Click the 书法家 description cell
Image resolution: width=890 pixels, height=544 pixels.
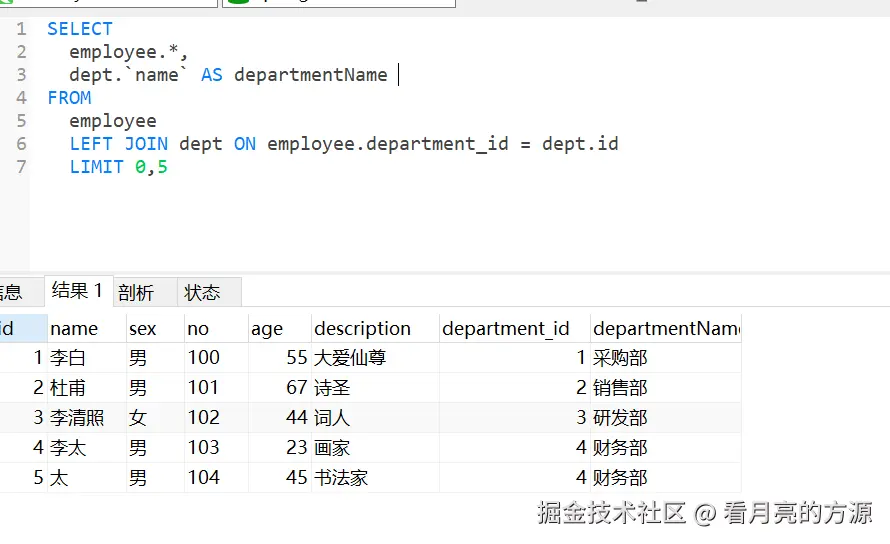[341, 477]
